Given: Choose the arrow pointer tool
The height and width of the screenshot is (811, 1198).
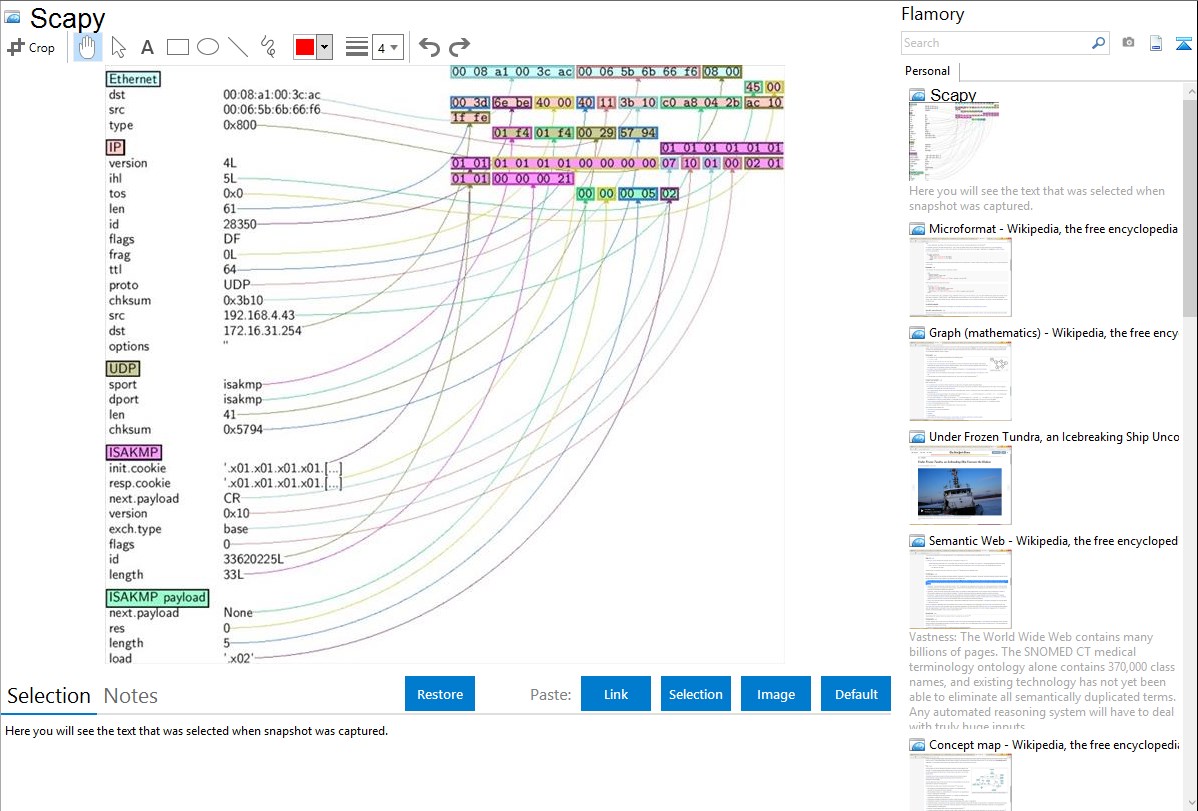Looking at the screenshot, I should point(118,47).
